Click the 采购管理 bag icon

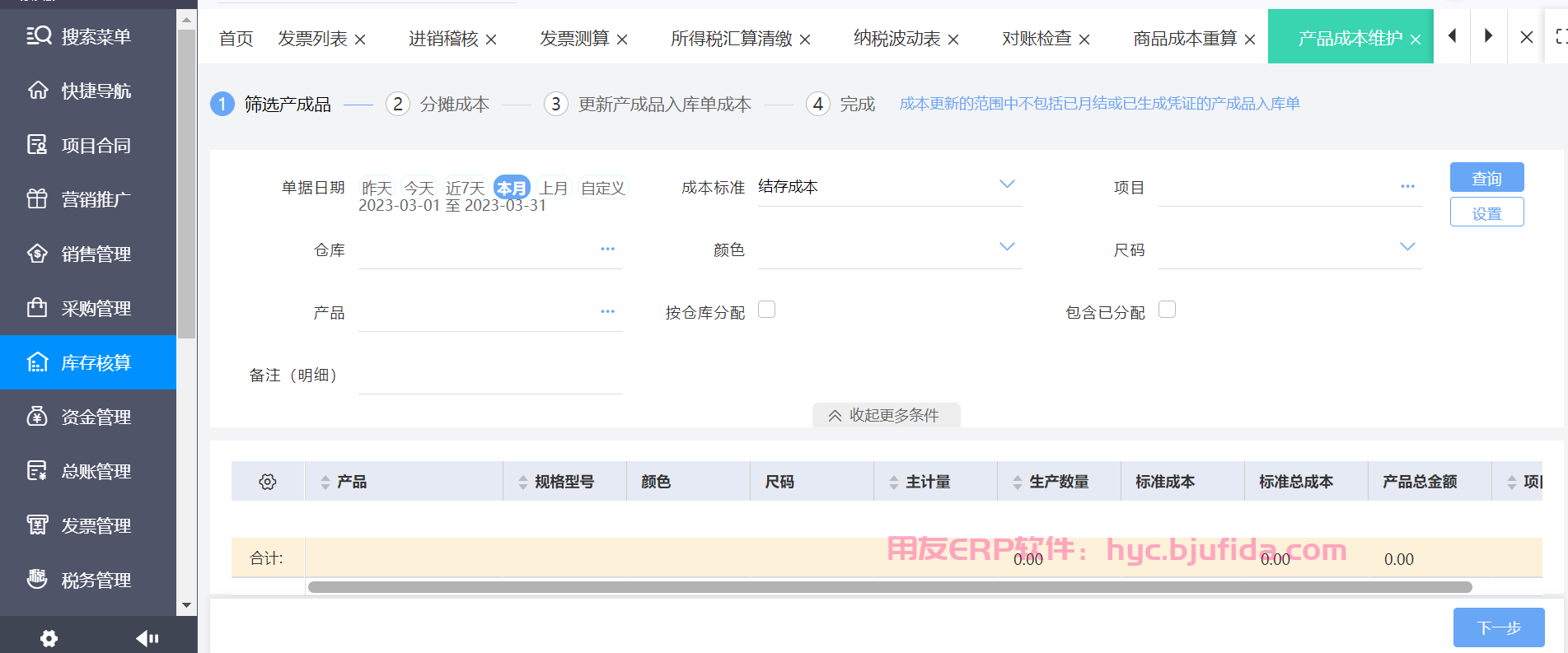[38, 308]
